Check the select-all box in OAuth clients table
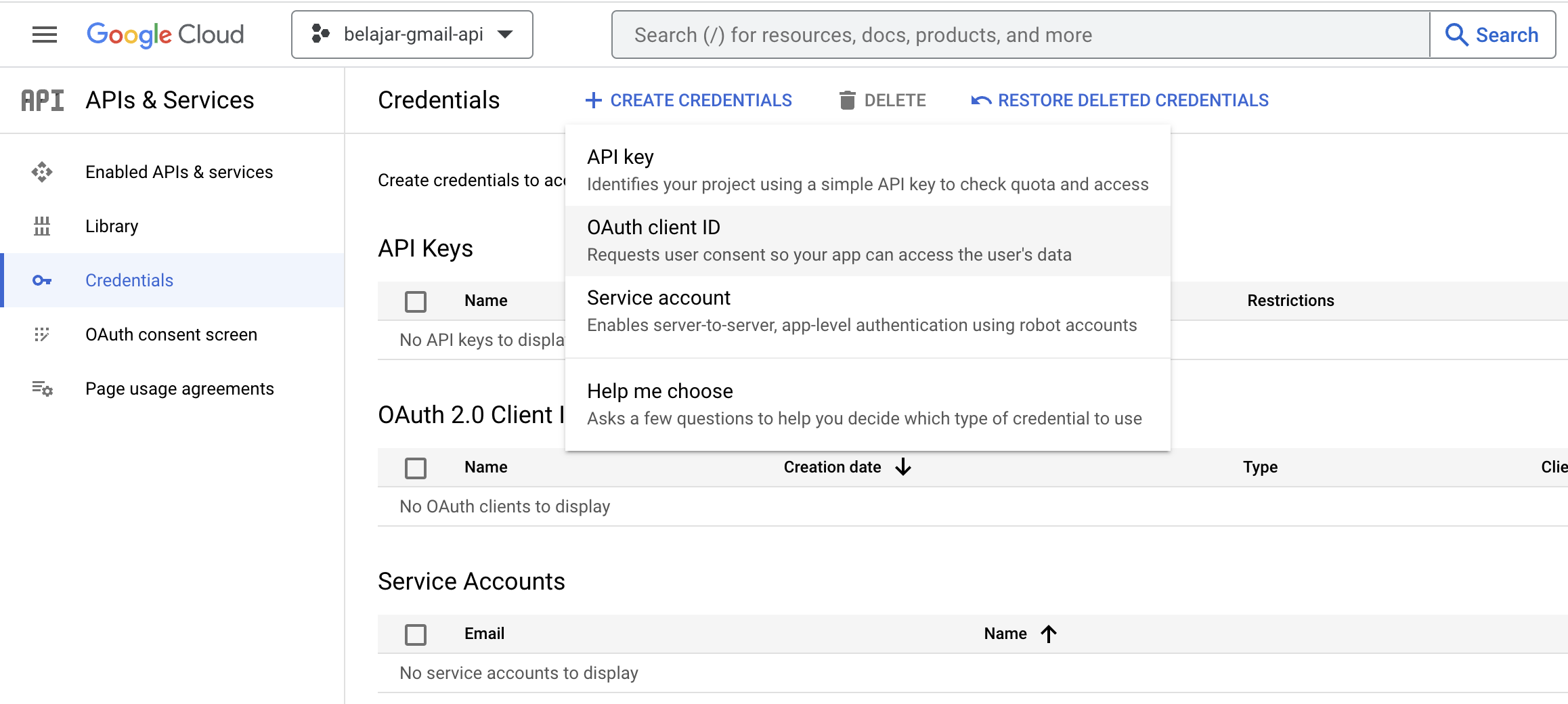 (416, 468)
